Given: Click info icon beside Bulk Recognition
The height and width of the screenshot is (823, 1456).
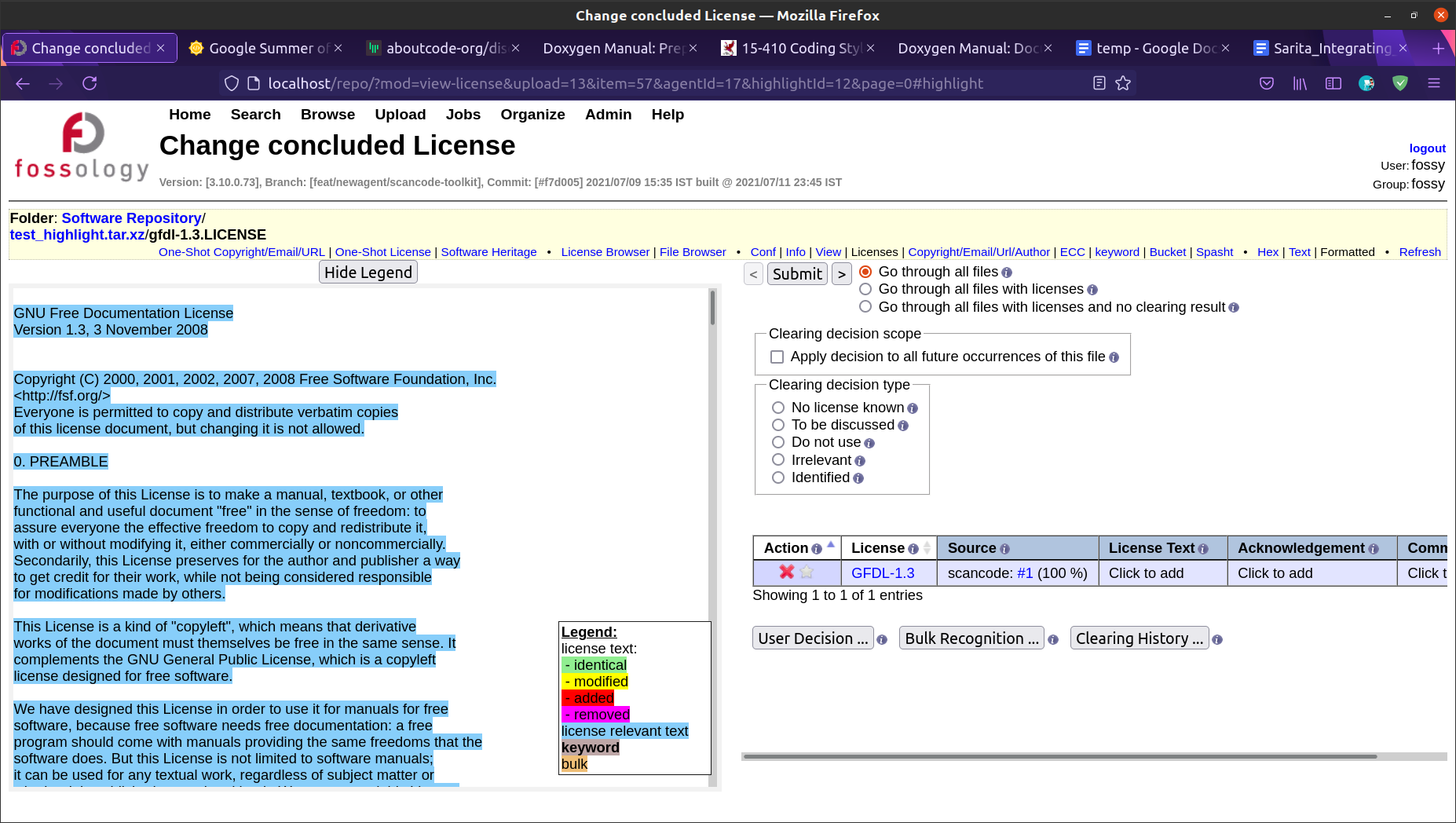Looking at the screenshot, I should [x=1053, y=640].
